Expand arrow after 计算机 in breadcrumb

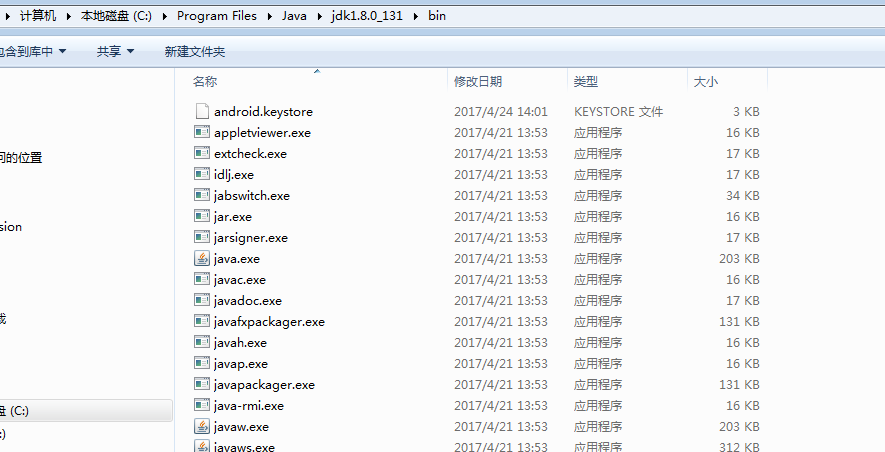coord(68,16)
